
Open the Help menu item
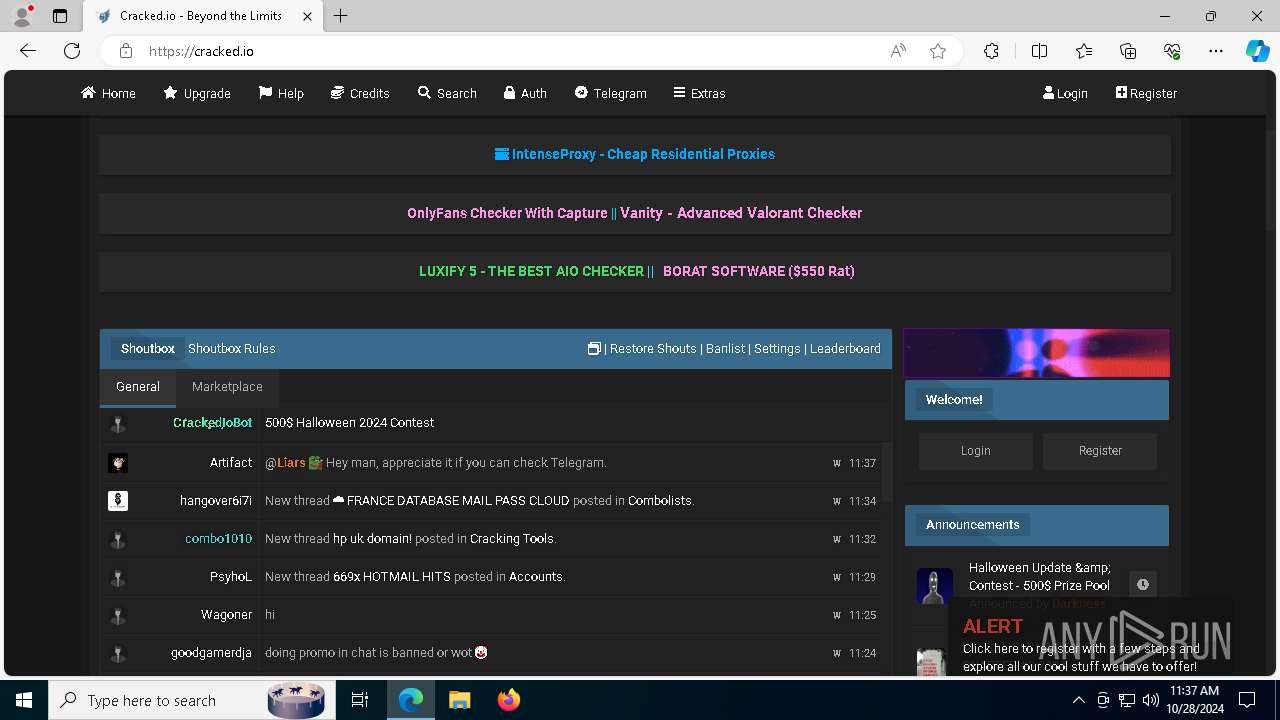click(x=281, y=93)
